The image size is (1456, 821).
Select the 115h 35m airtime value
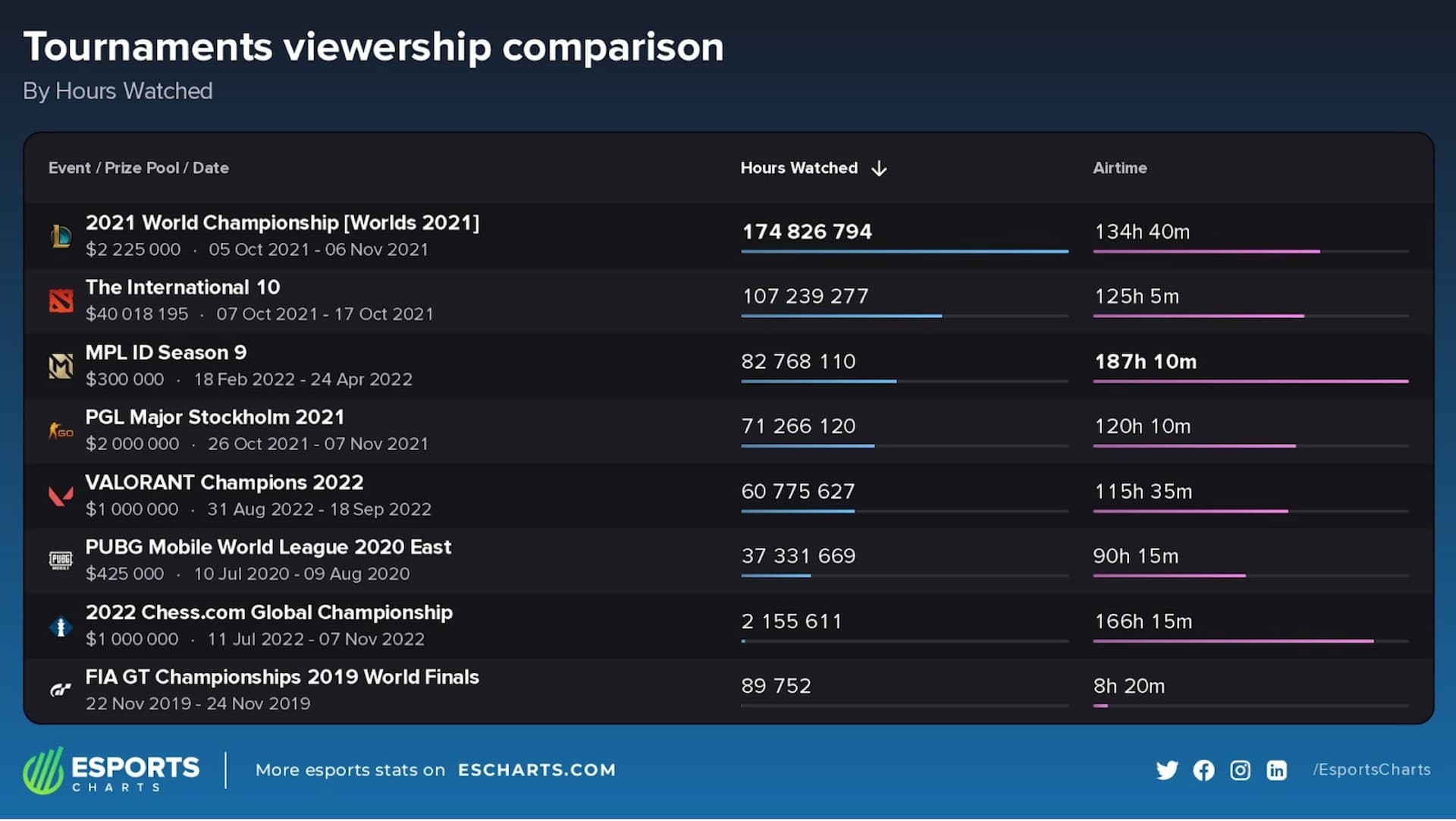coord(1143,492)
